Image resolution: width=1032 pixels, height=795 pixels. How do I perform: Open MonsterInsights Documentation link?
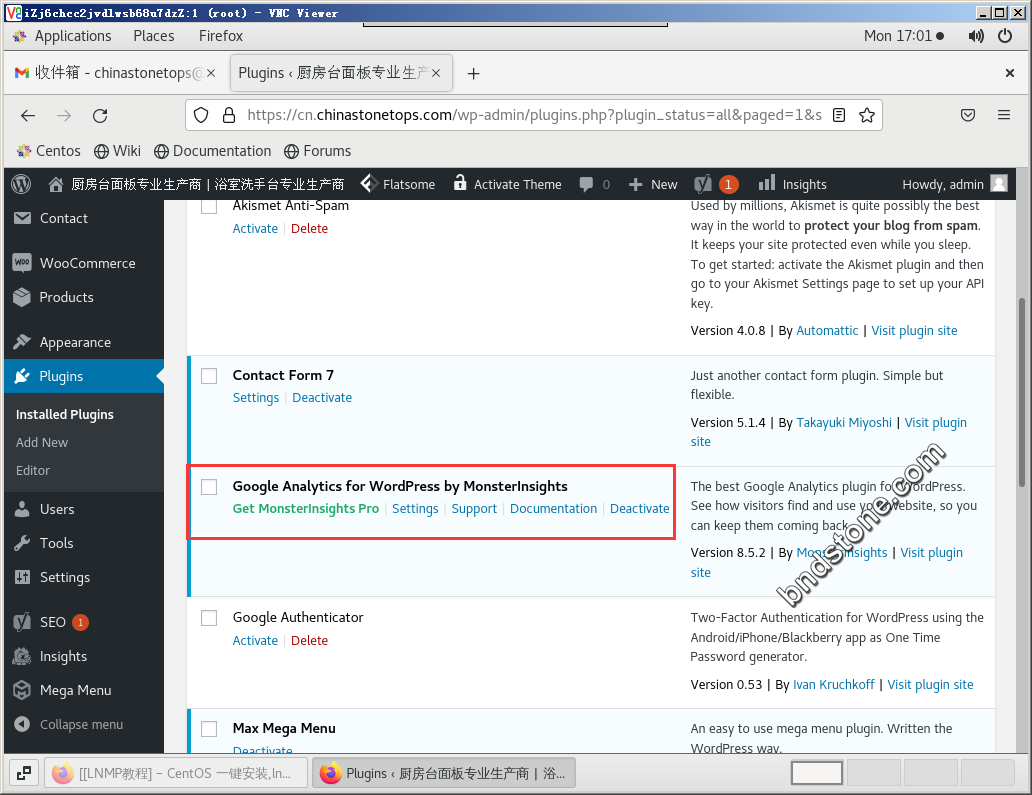pos(554,509)
